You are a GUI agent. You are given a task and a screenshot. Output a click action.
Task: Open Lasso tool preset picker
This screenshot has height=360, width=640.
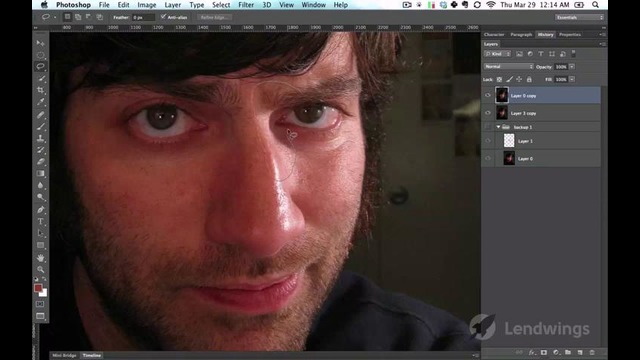coord(49,17)
